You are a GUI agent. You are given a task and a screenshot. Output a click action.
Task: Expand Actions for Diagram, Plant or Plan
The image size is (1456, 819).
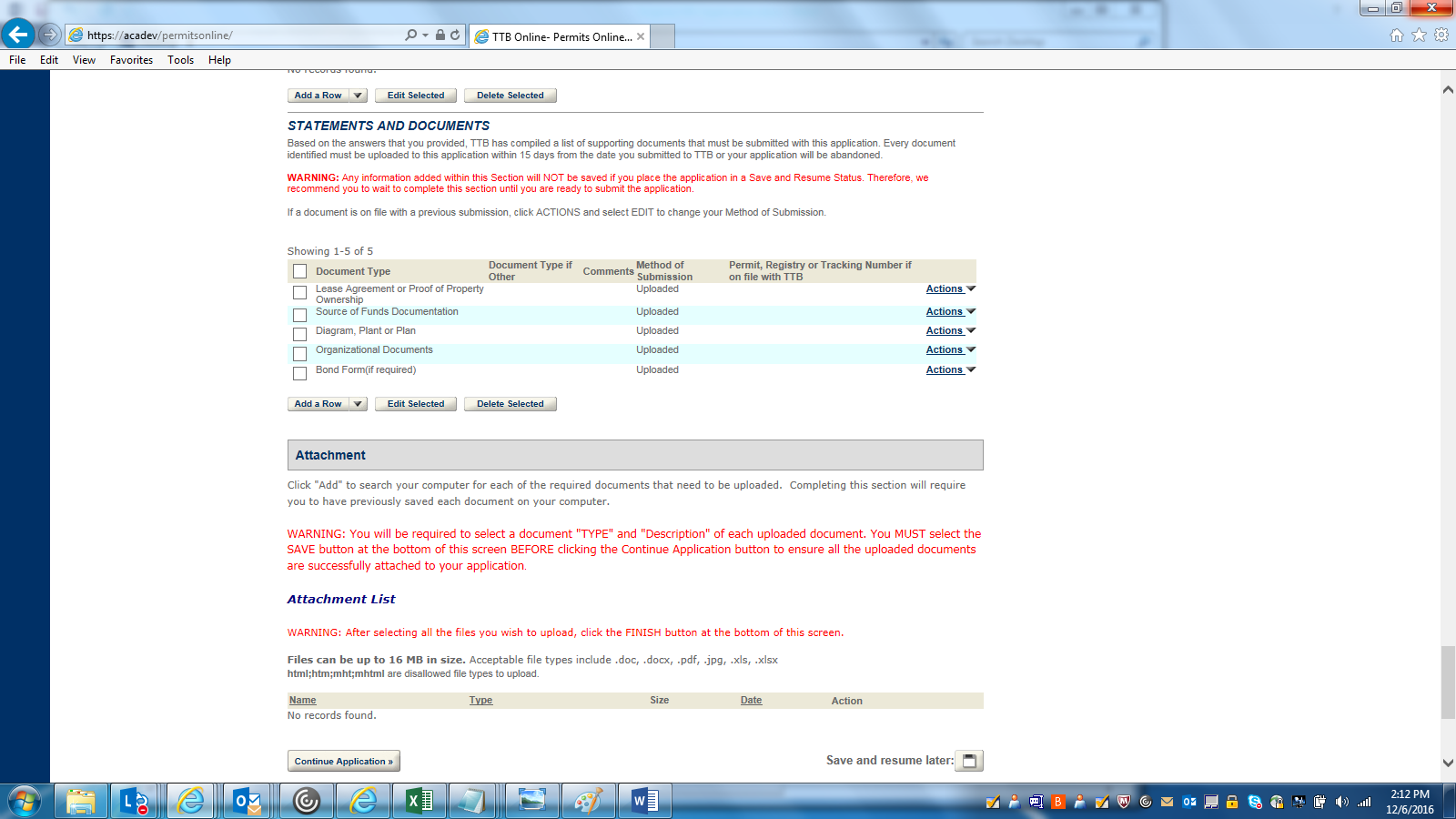tap(951, 330)
